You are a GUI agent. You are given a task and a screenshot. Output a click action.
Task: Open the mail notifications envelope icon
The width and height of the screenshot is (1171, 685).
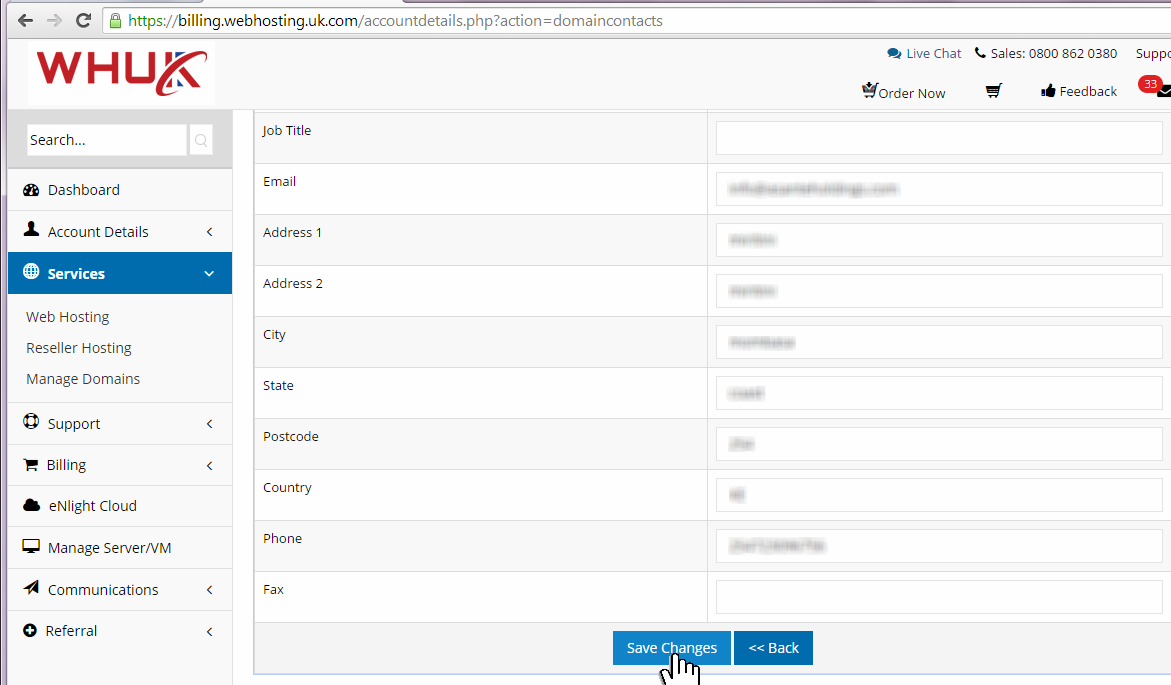[1163, 92]
